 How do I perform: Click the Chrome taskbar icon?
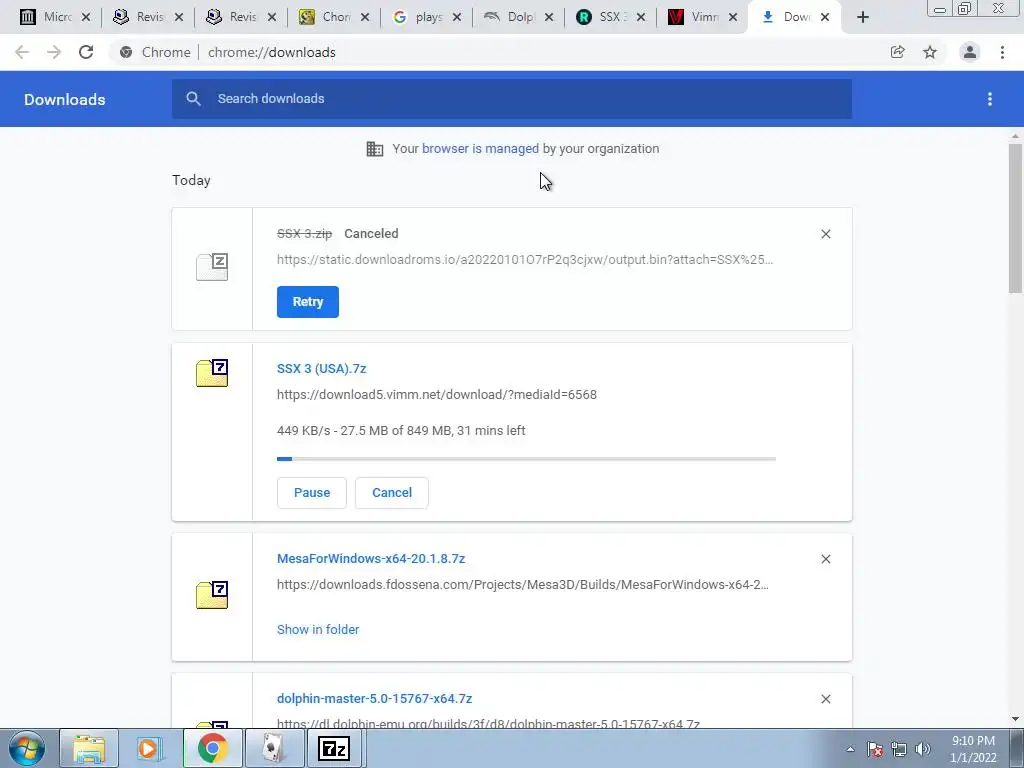pyautogui.click(x=212, y=748)
